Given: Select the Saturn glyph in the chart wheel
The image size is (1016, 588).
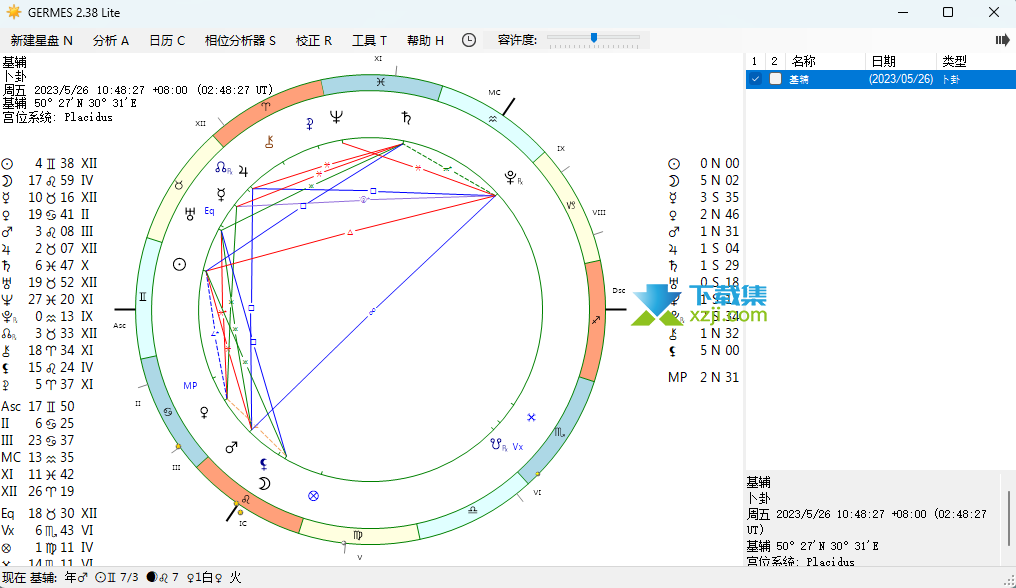Looking at the screenshot, I should point(406,118).
